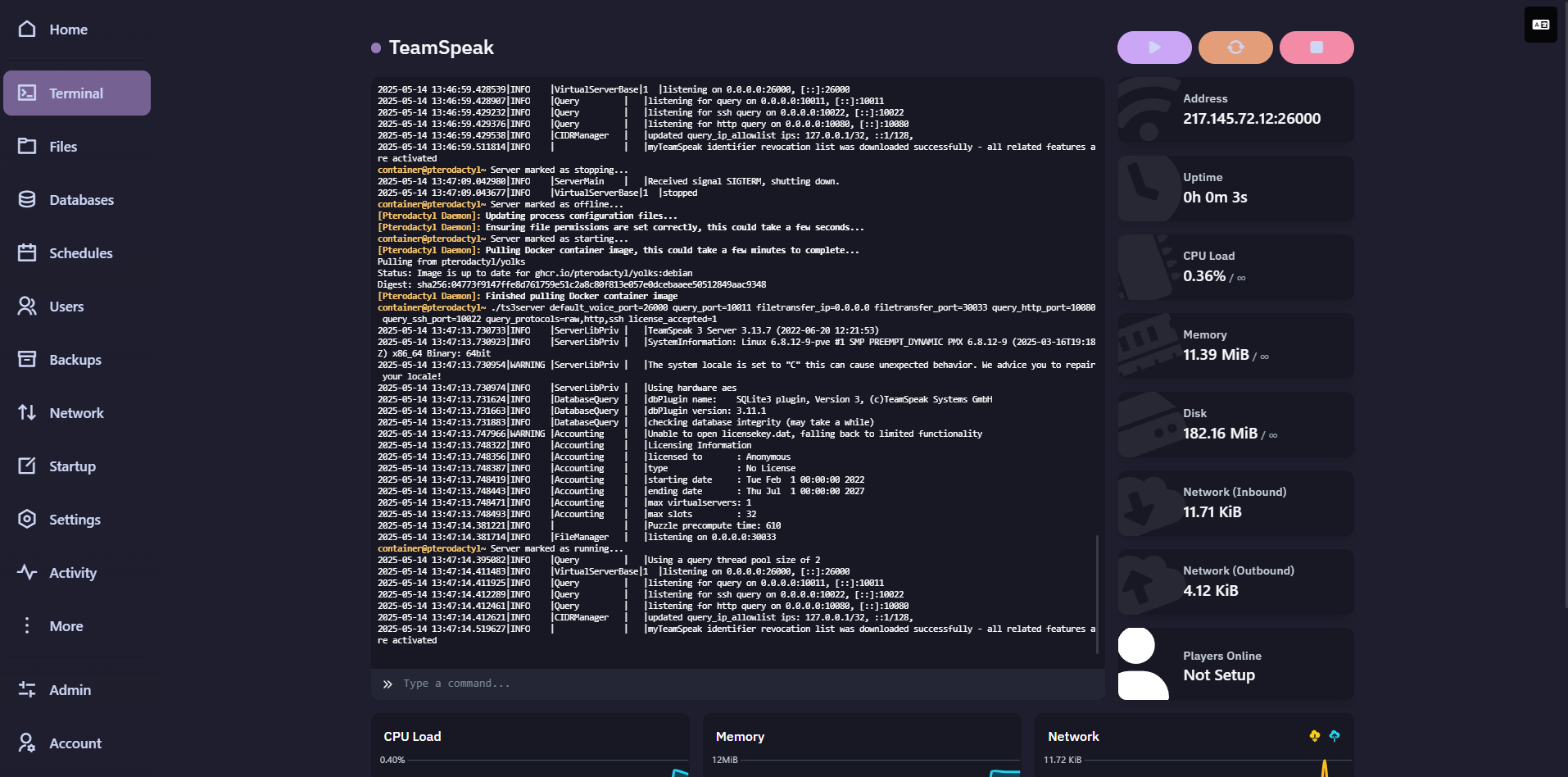Click the command prompt chevron icon

(387, 684)
